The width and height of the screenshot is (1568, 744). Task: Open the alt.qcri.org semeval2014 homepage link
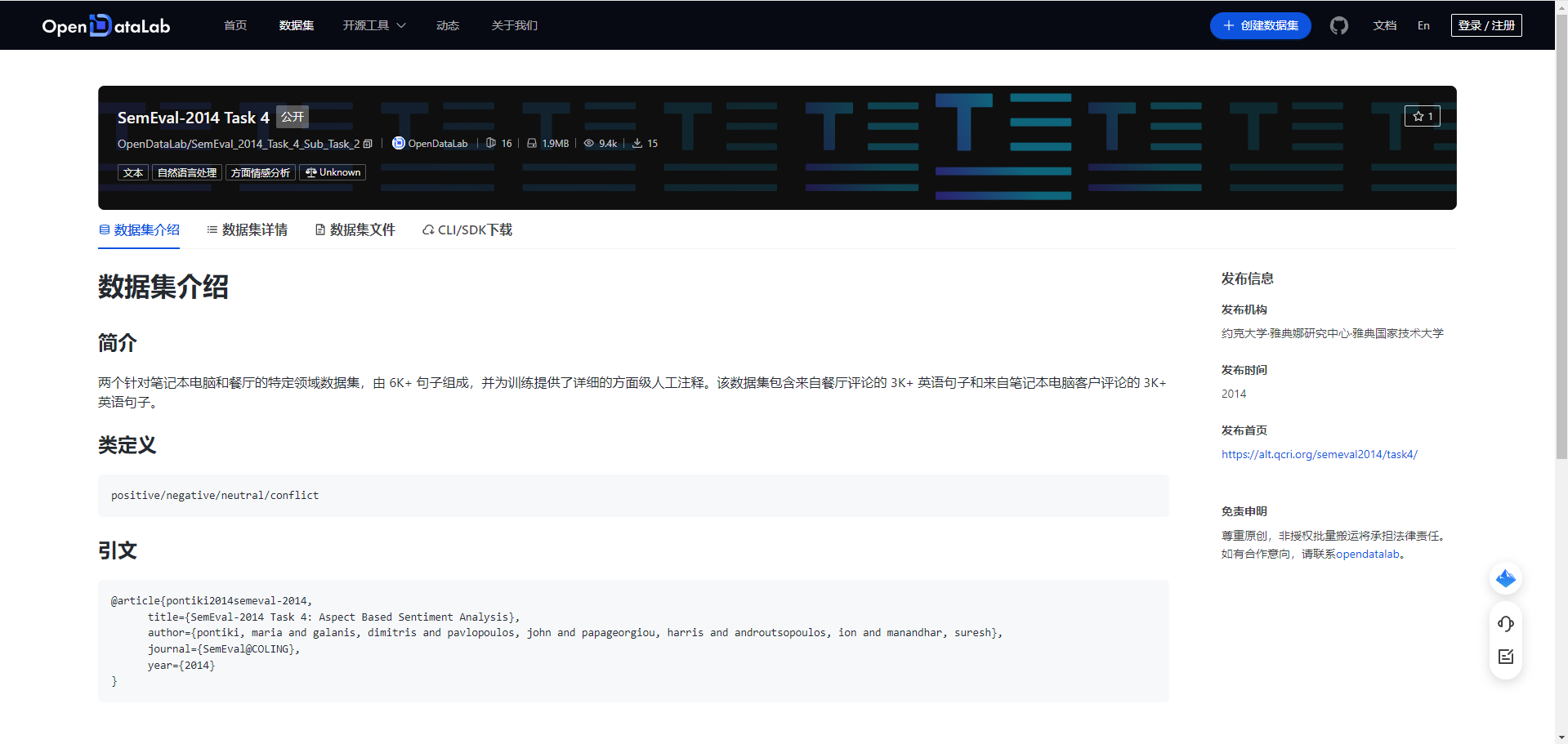pyautogui.click(x=1320, y=454)
